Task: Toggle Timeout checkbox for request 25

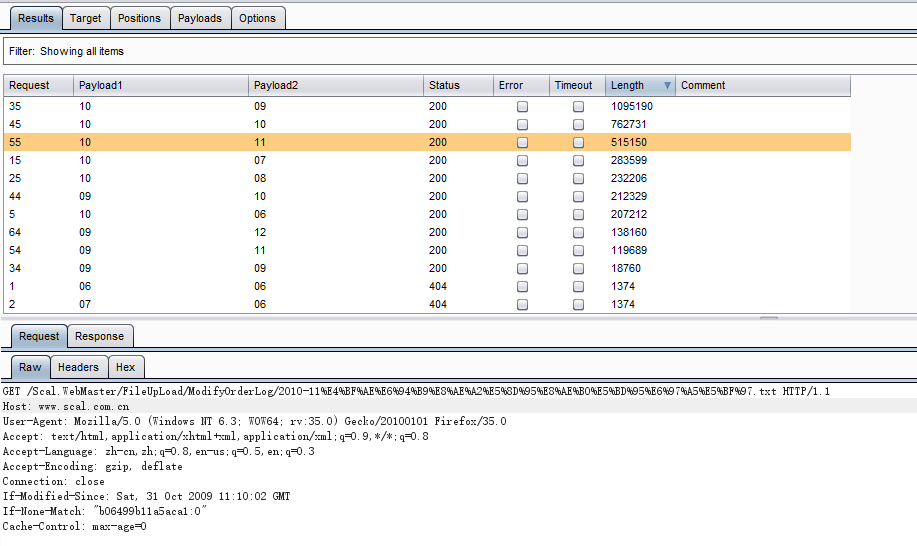Action: (578, 179)
